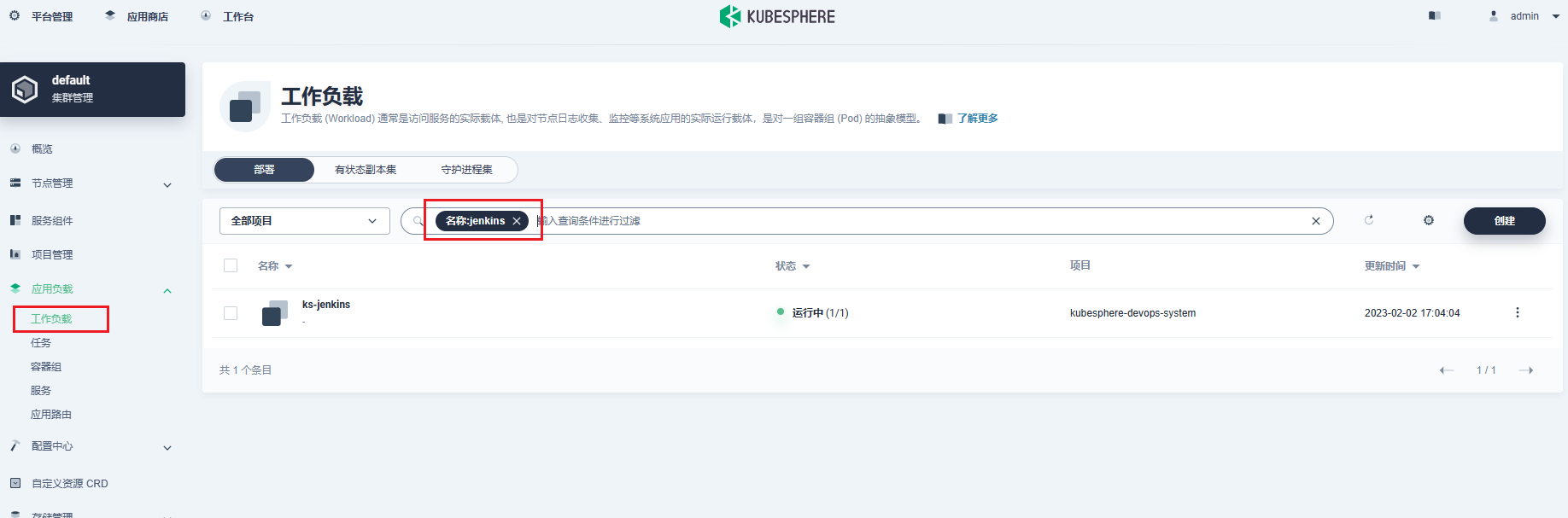The image size is (1568, 518).
Task: Open three-dot menu for ks-jenkins row
Action: 1517,312
